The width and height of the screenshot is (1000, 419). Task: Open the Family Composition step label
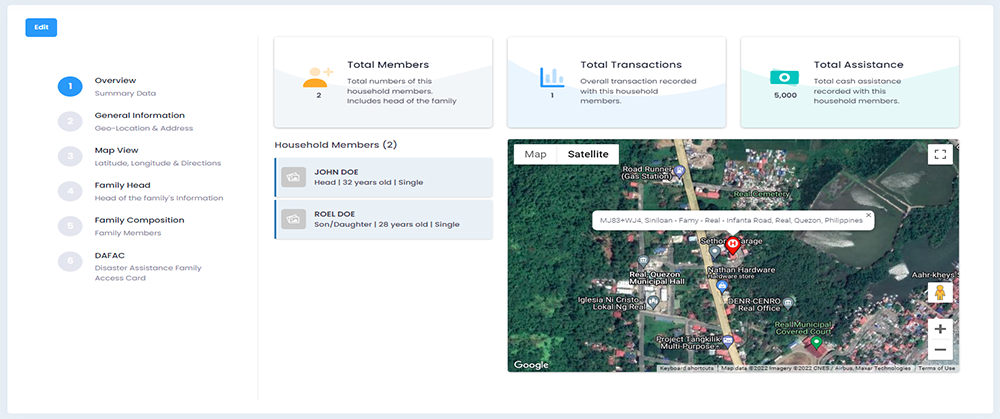tap(140, 220)
